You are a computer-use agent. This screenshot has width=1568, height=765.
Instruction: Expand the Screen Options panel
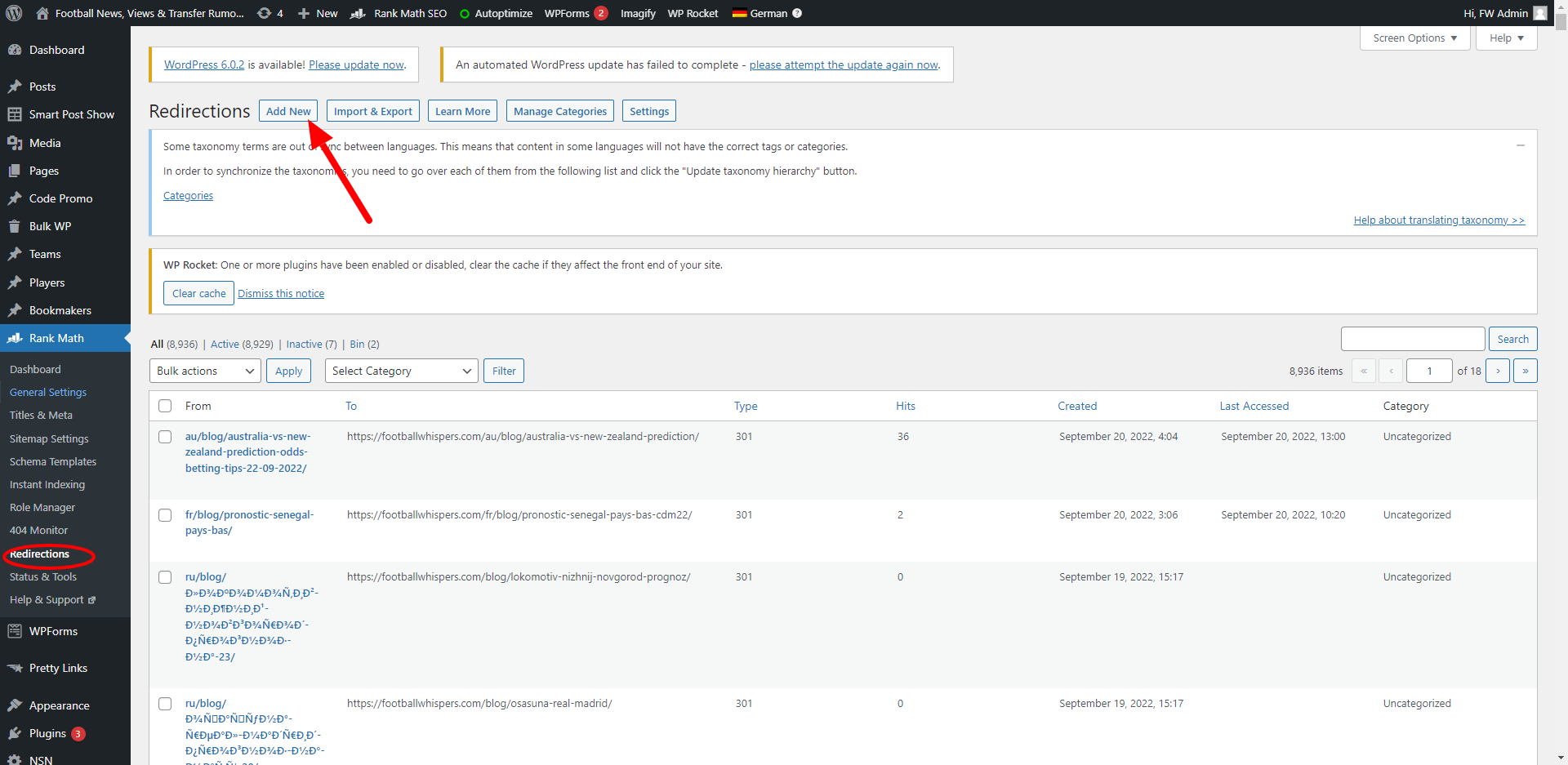[x=1414, y=38]
